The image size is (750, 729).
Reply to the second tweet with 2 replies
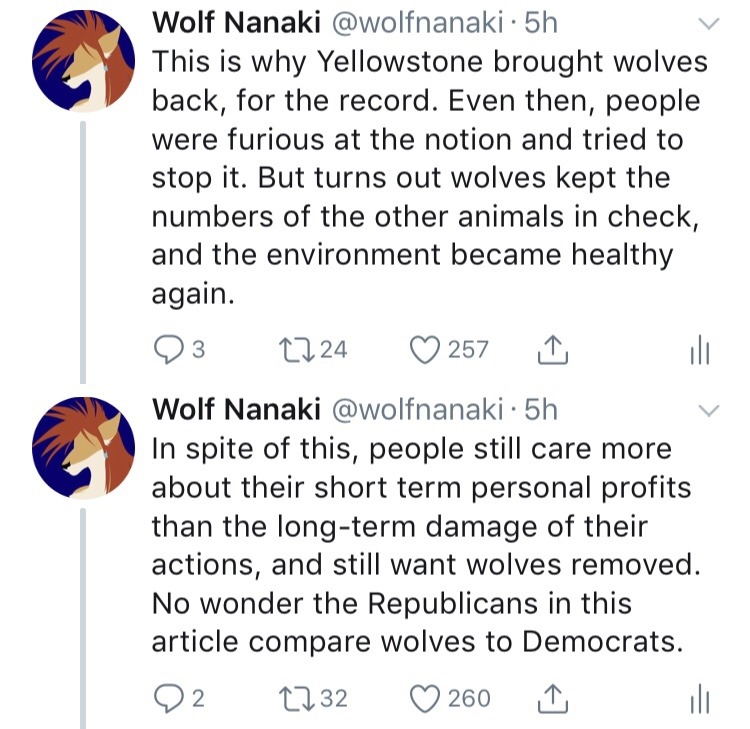[165, 698]
